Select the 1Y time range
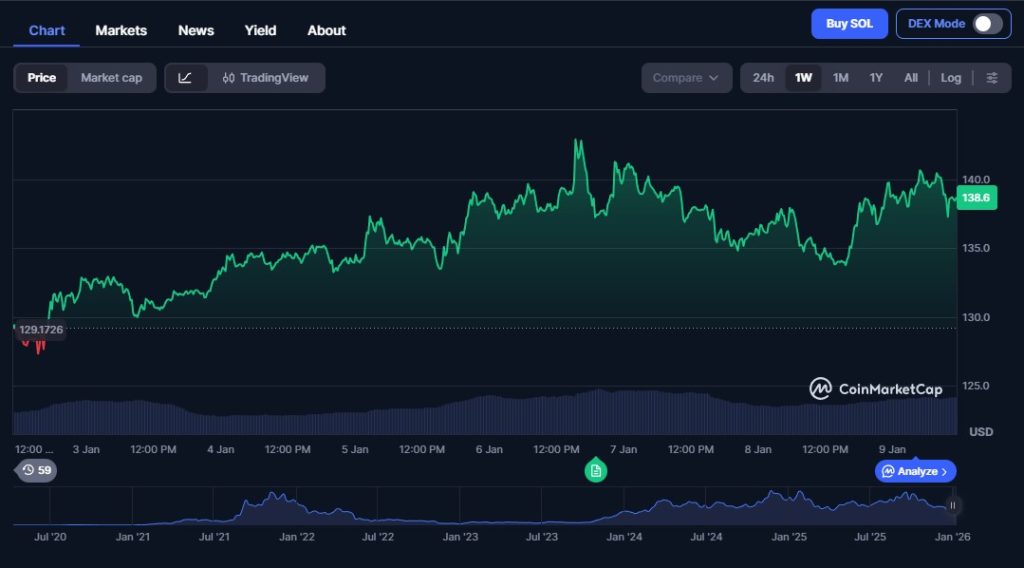Image resolution: width=1024 pixels, height=568 pixels. pos(876,78)
